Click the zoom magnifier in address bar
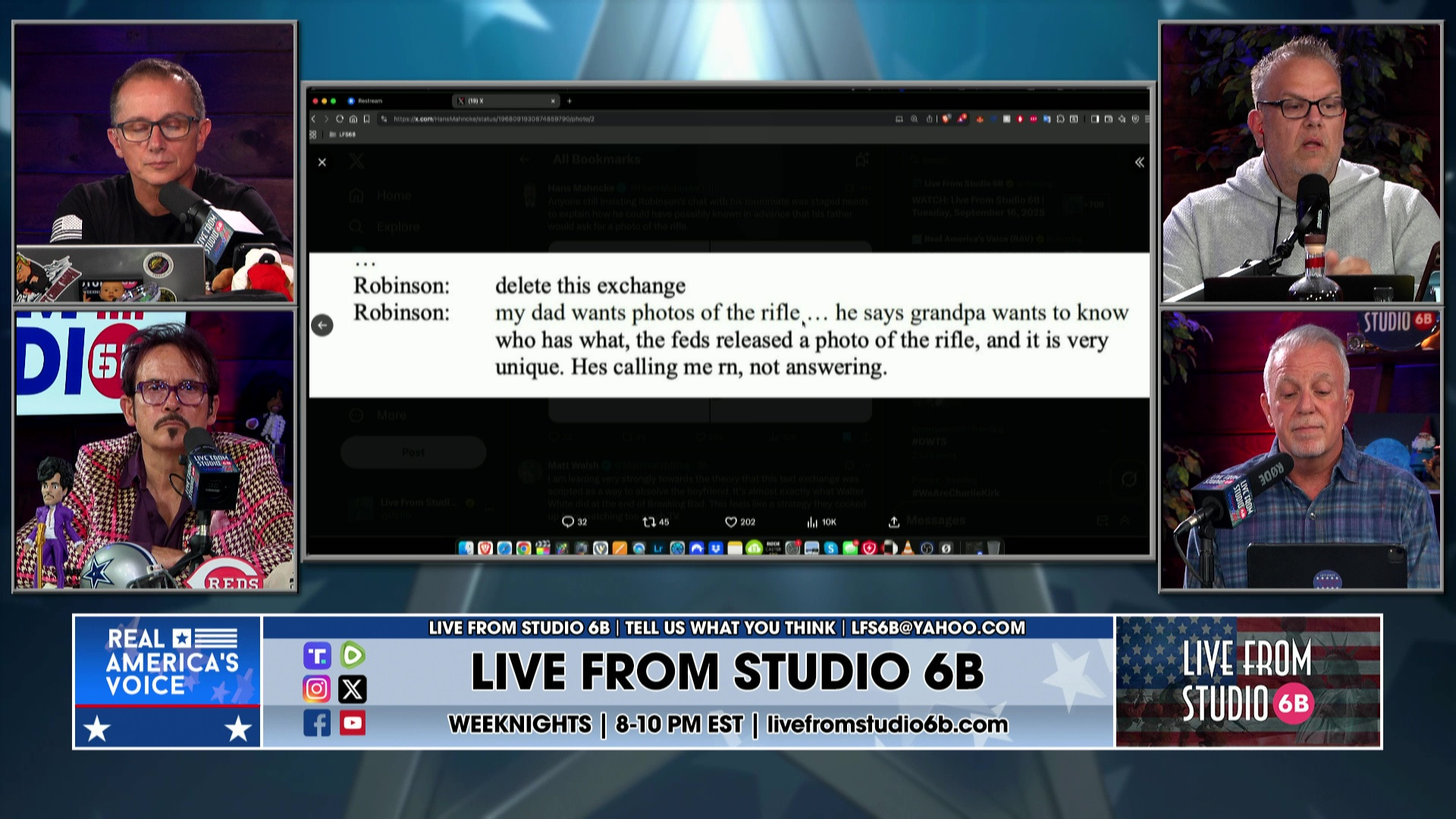The width and height of the screenshot is (1456, 819). tap(914, 119)
